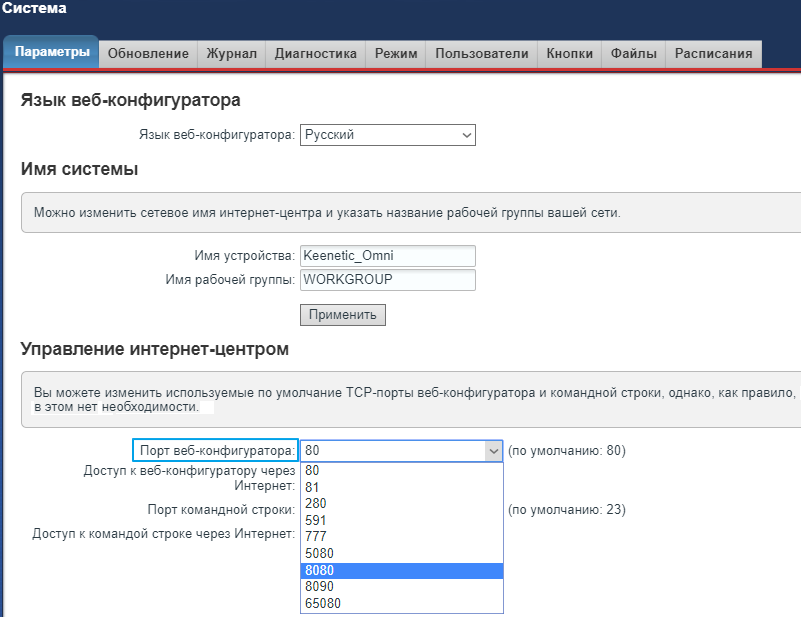Go to the Диагностика tab
Screen dimensions: 801x617
pos(315,54)
